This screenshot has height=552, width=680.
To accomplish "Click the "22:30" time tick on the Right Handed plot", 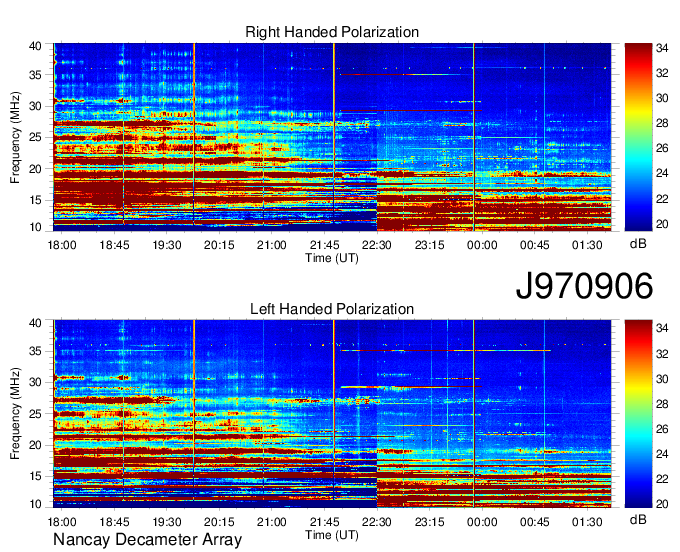I will [377, 245].
